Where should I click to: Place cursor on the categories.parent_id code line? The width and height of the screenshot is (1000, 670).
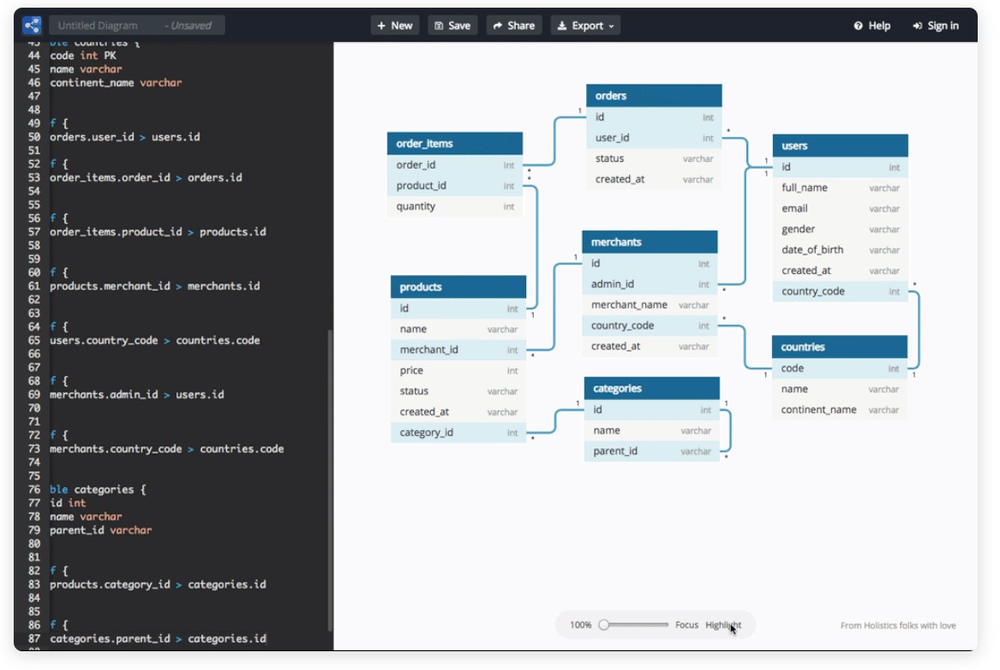coord(158,638)
